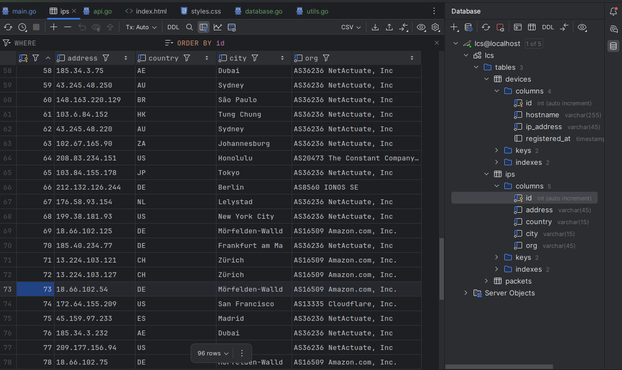Image resolution: width=622 pixels, height=370 pixels.
Task: Open the editor tabs more options menu
Action: click(x=434, y=11)
